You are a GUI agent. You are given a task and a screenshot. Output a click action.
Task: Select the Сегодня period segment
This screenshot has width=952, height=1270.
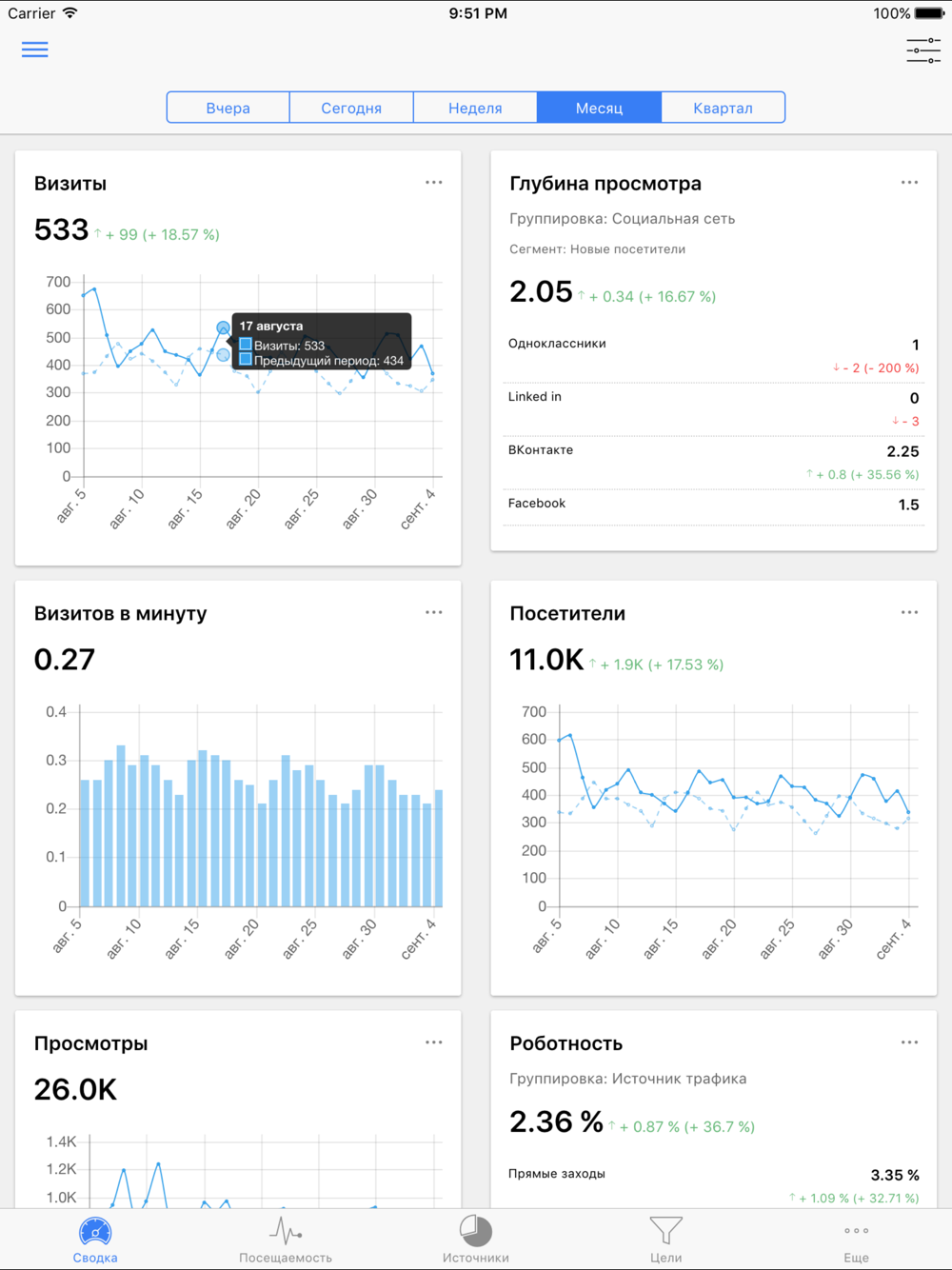(351, 108)
